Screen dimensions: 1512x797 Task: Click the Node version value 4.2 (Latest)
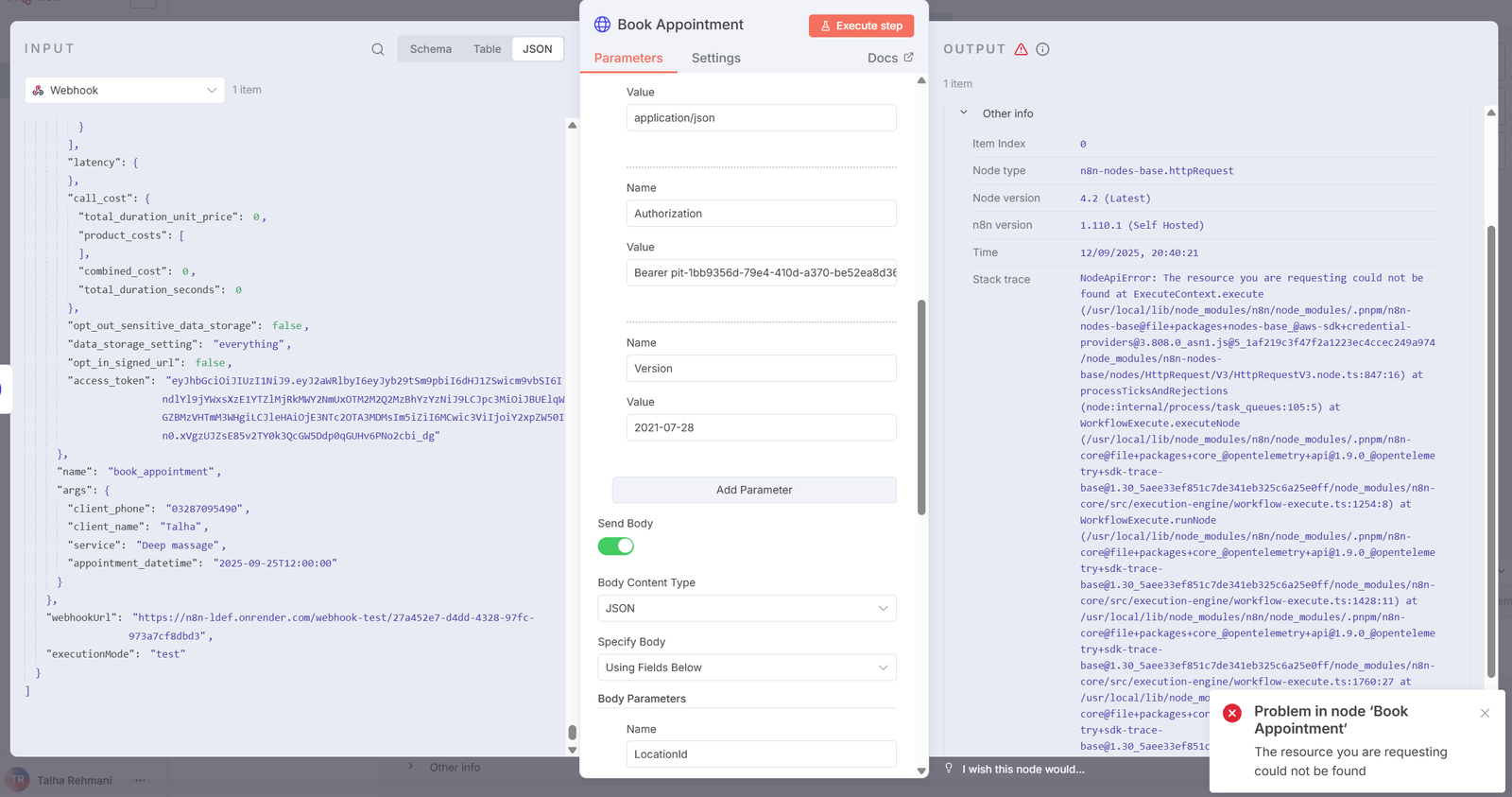coord(1115,199)
